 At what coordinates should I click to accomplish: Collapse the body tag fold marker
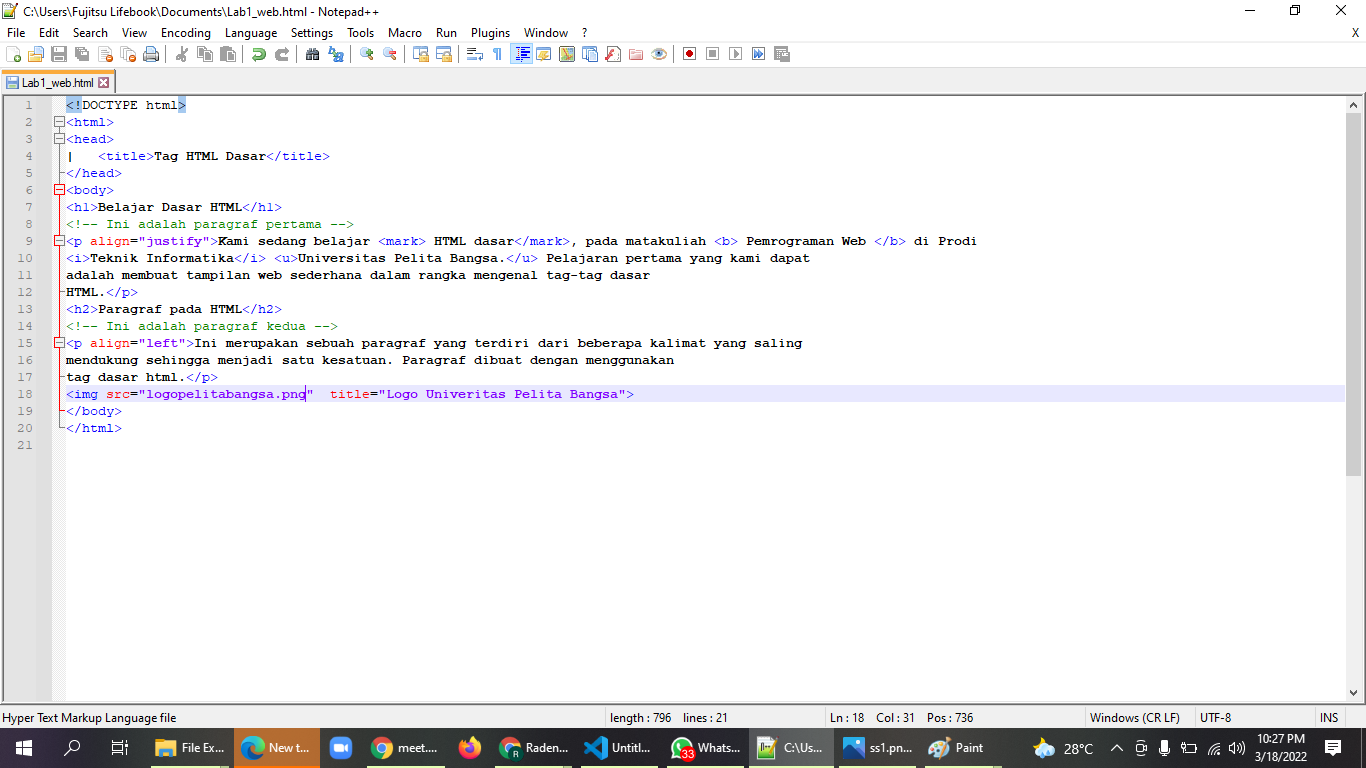tap(59, 190)
